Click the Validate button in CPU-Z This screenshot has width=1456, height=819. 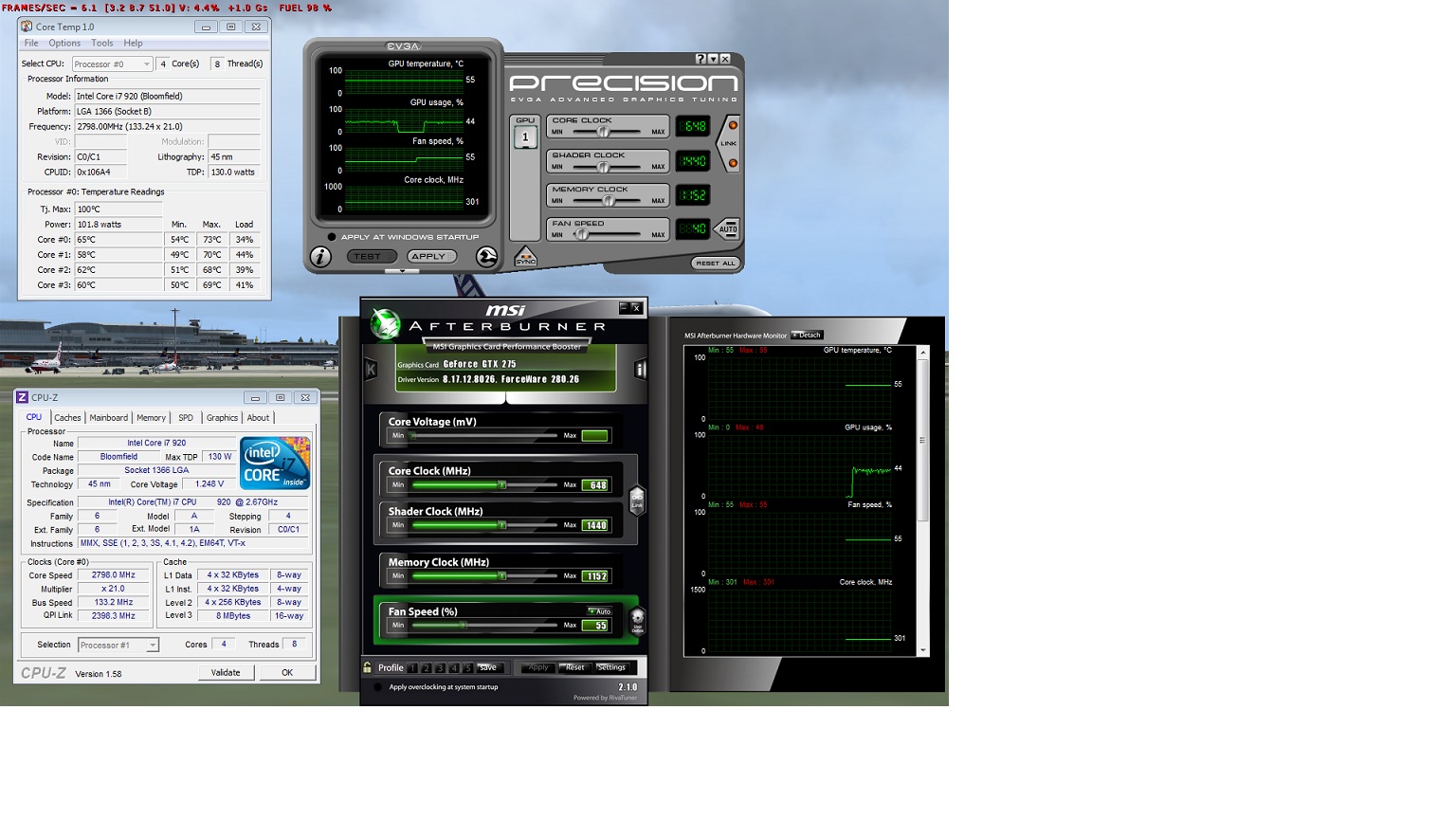(226, 673)
